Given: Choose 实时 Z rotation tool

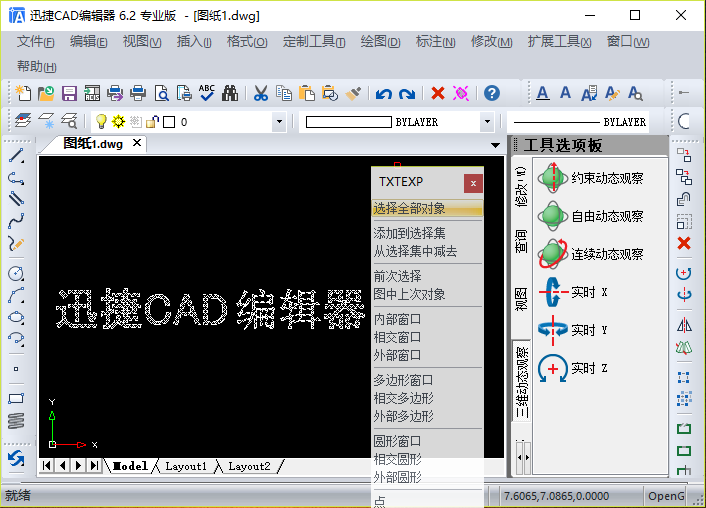Looking at the screenshot, I should (x=573, y=368).
